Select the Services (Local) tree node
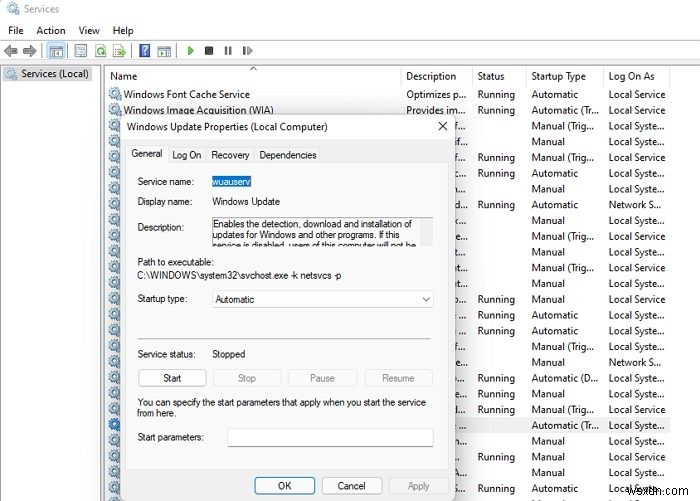The height and width of the screenshot is (501, 700). tap(48, 74)
